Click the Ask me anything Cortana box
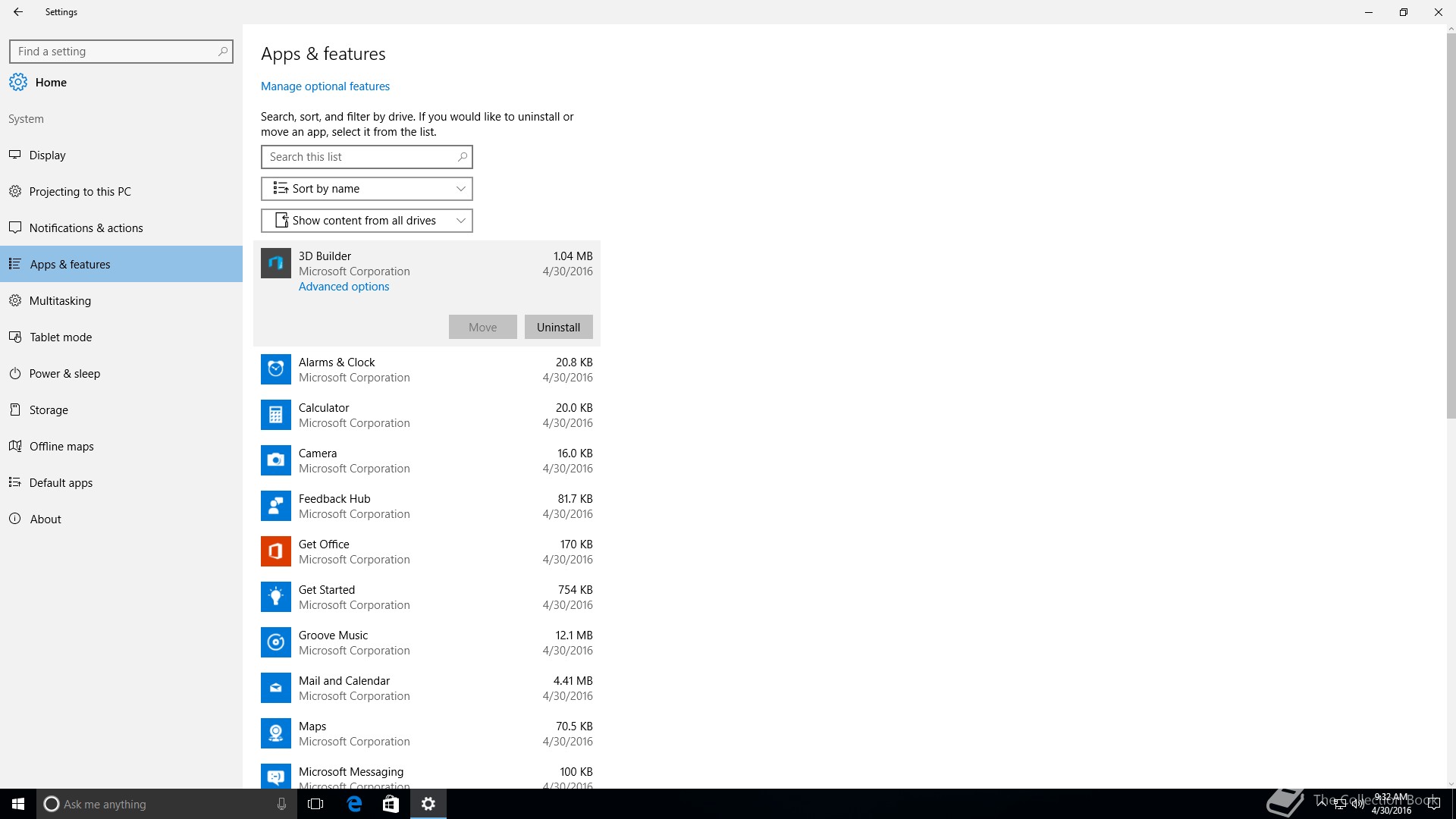 [167, 804]
